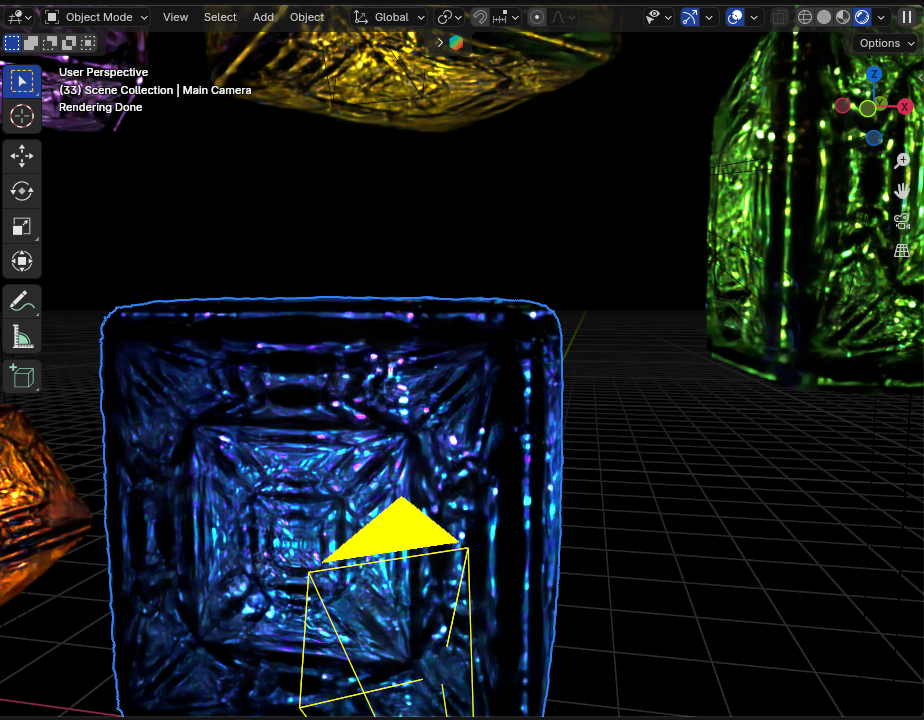
Task: Activate the Cursor tool
Action: [22, 116]
